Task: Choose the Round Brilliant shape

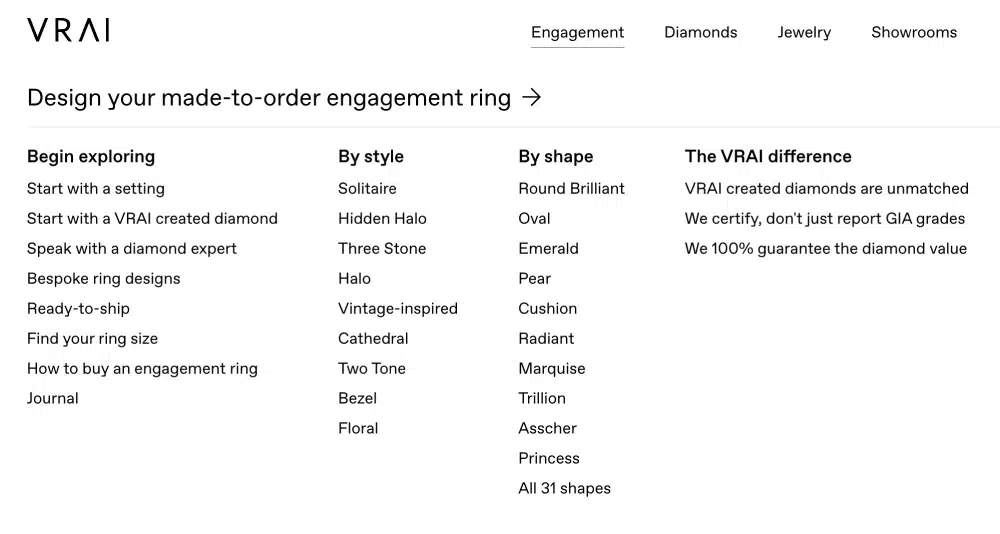Action: (571, 188)
